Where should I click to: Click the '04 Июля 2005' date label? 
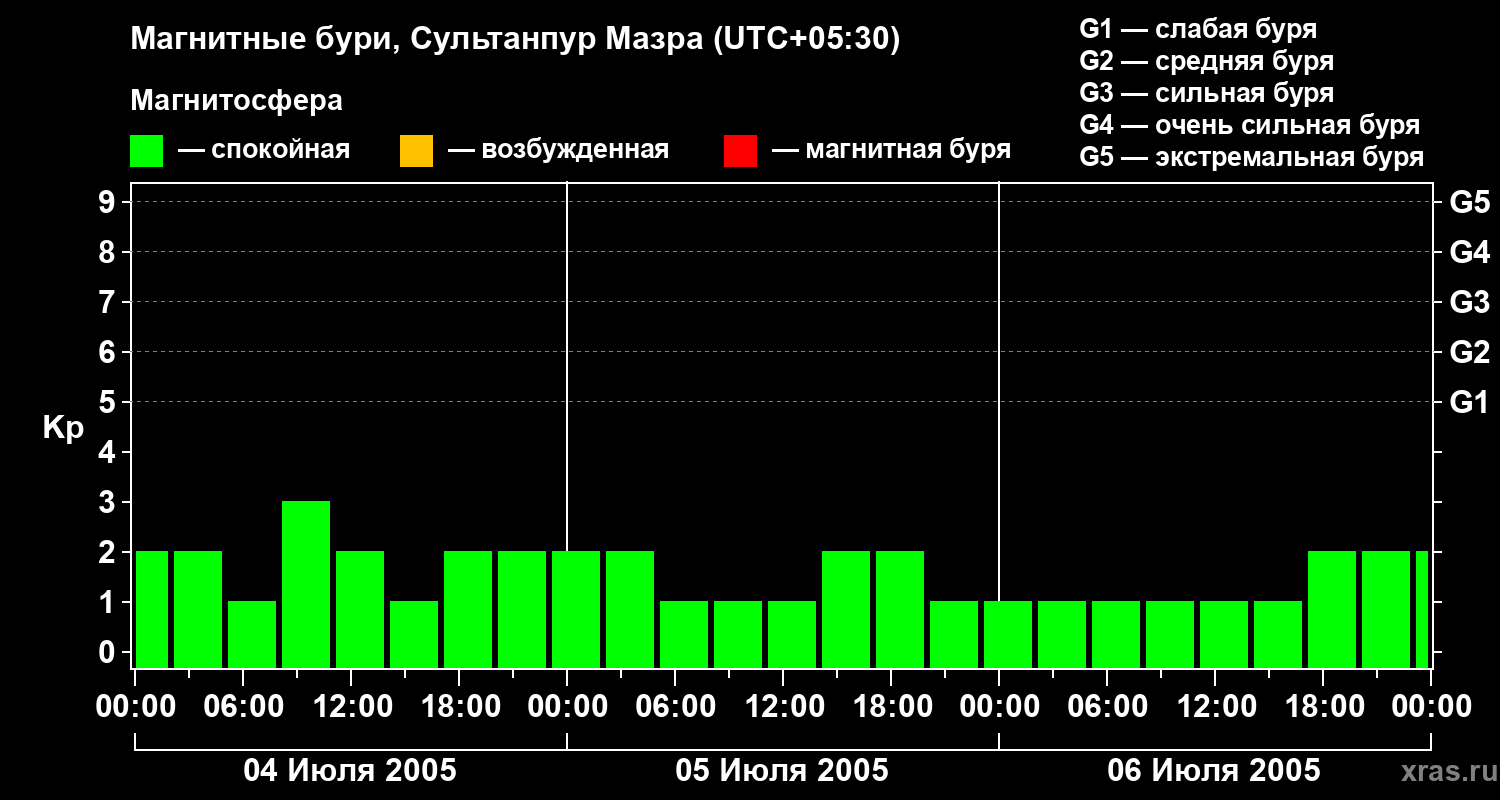tap(350, 771)
